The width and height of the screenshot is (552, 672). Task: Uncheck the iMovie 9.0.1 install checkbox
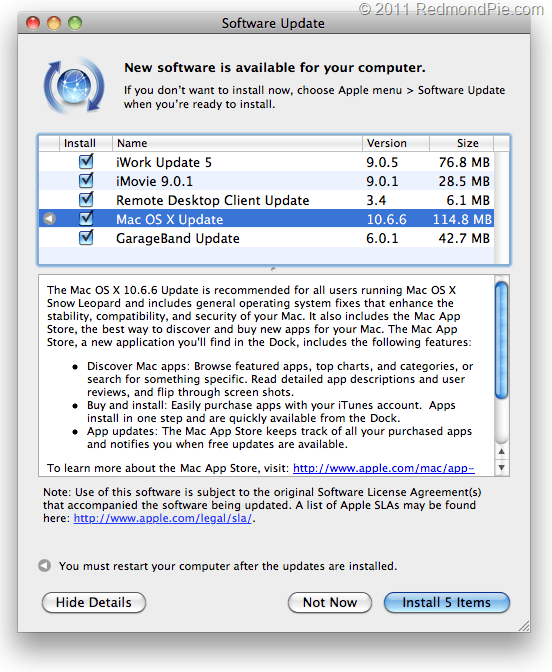pos(86,180)
